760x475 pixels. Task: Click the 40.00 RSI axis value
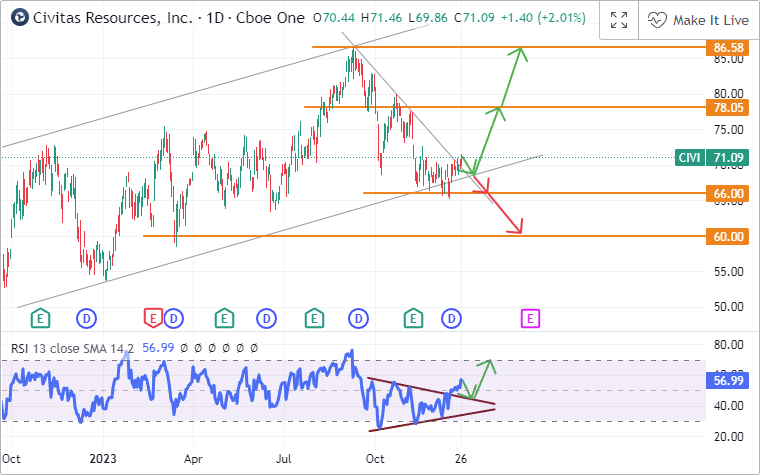[x=728, y=405]
